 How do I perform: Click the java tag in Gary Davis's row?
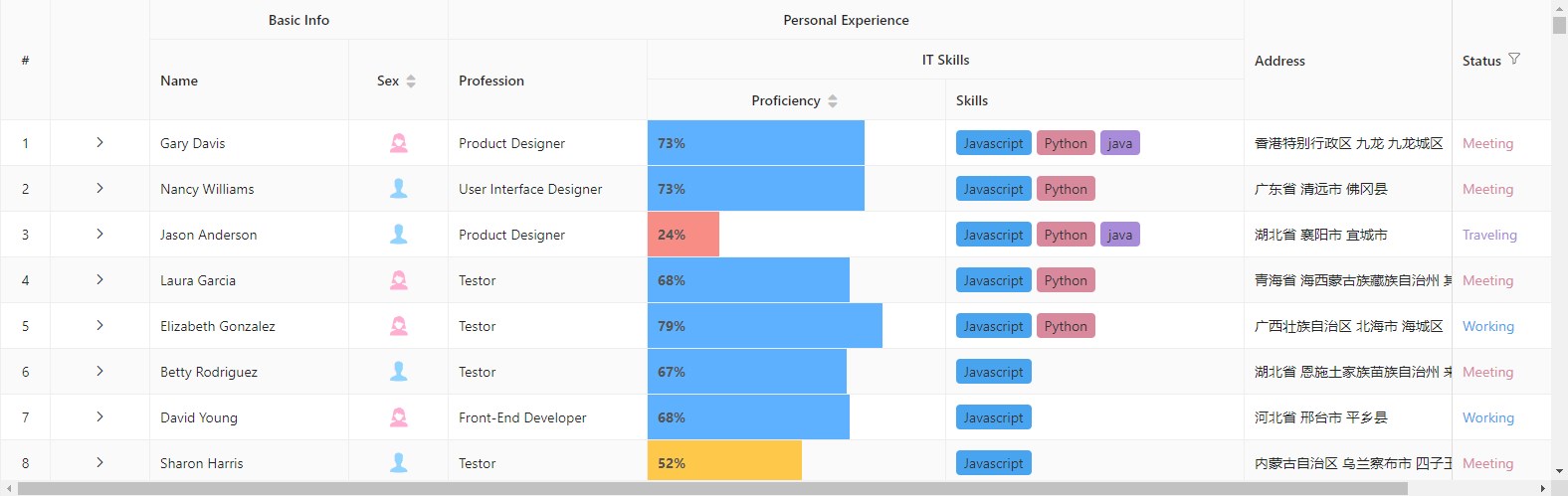point(1120,143)
